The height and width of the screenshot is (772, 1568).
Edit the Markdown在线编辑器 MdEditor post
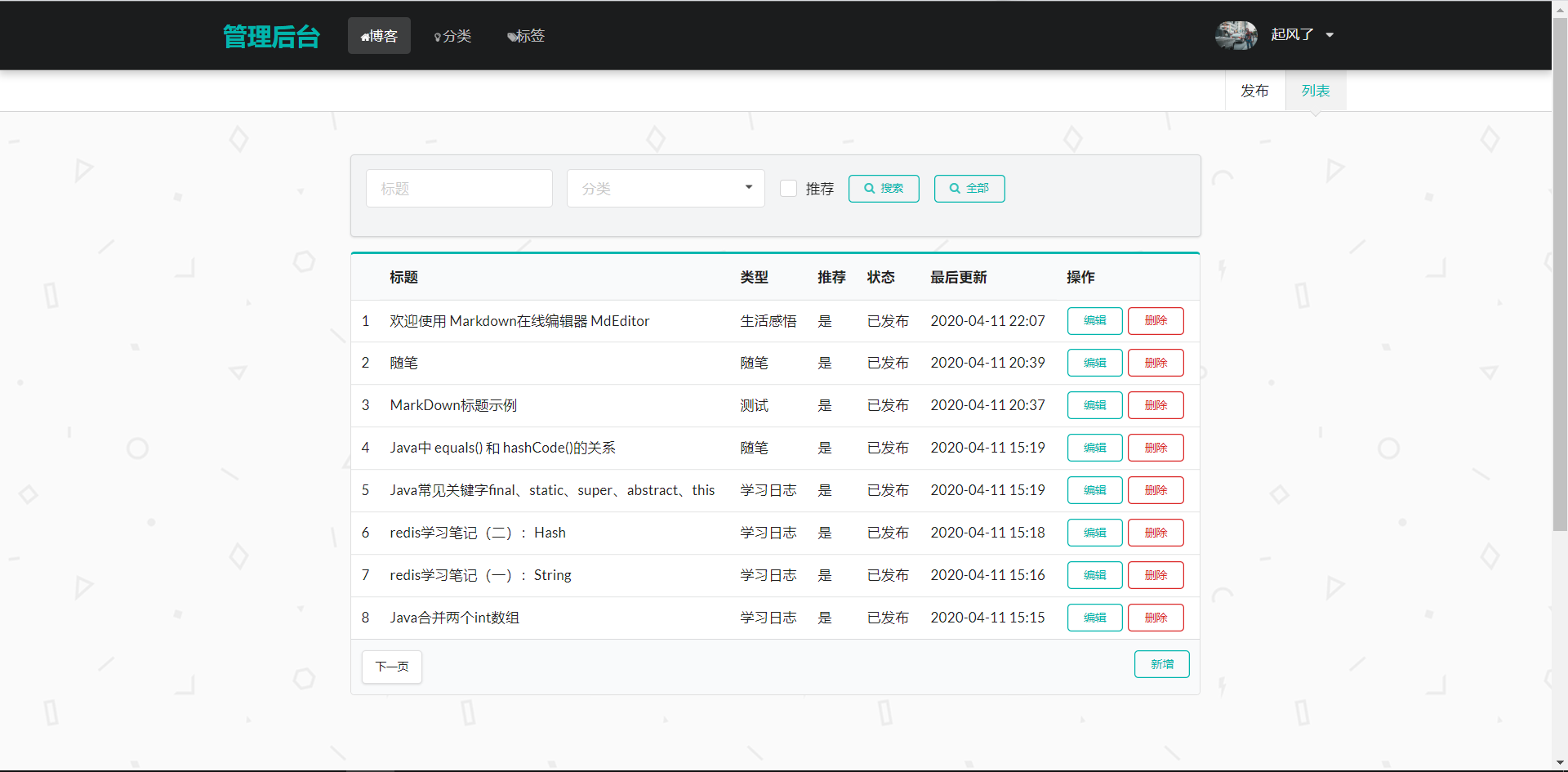(1094, 321)
